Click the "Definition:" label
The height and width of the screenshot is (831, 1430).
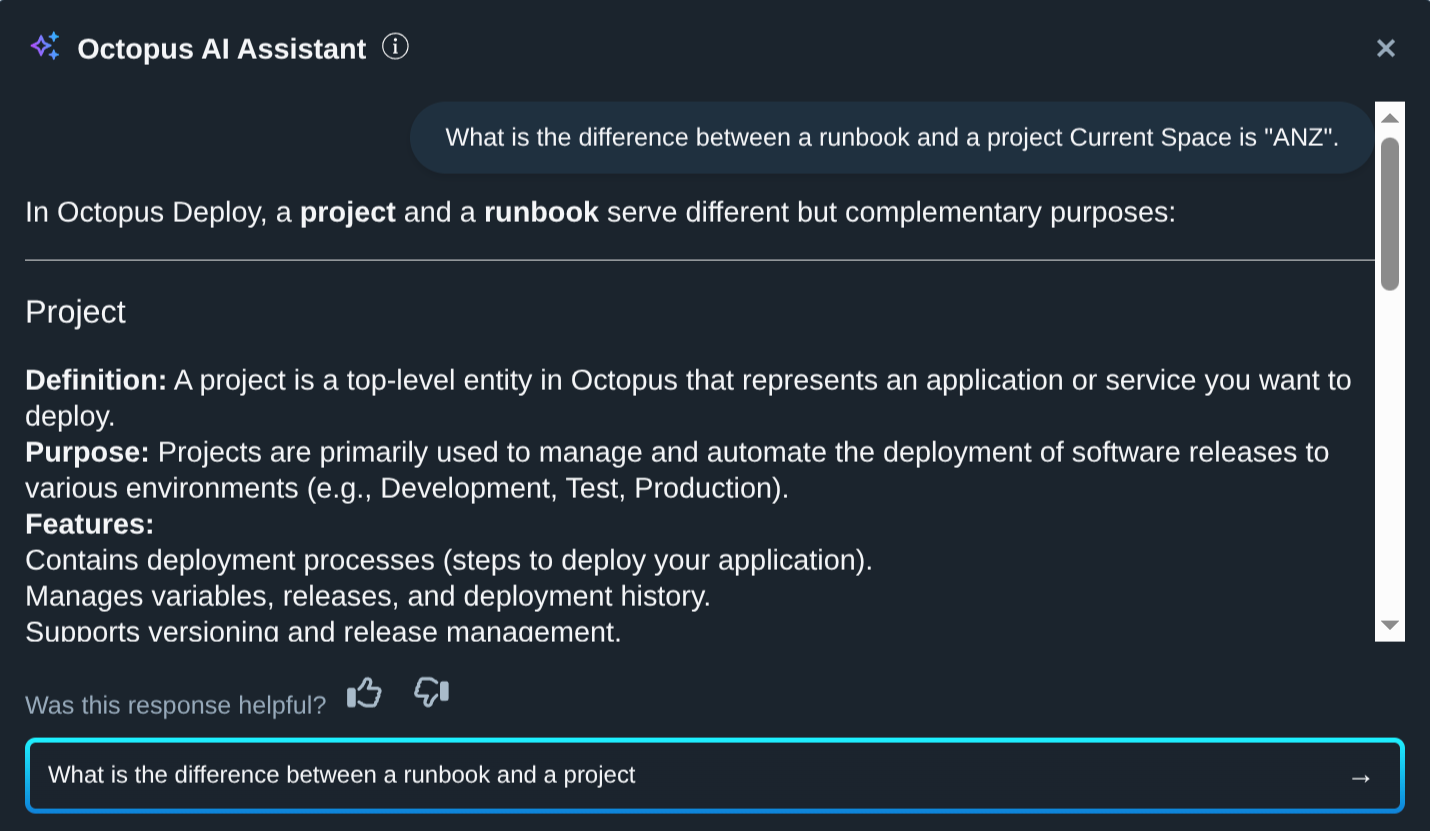96,380
